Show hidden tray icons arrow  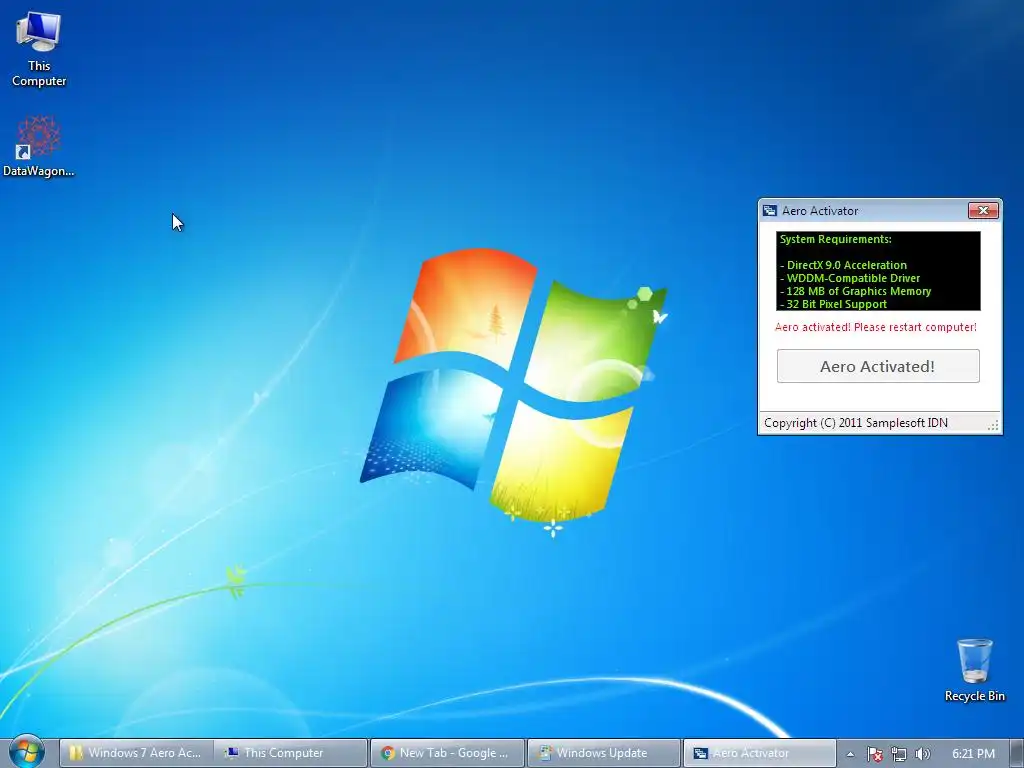850,754
